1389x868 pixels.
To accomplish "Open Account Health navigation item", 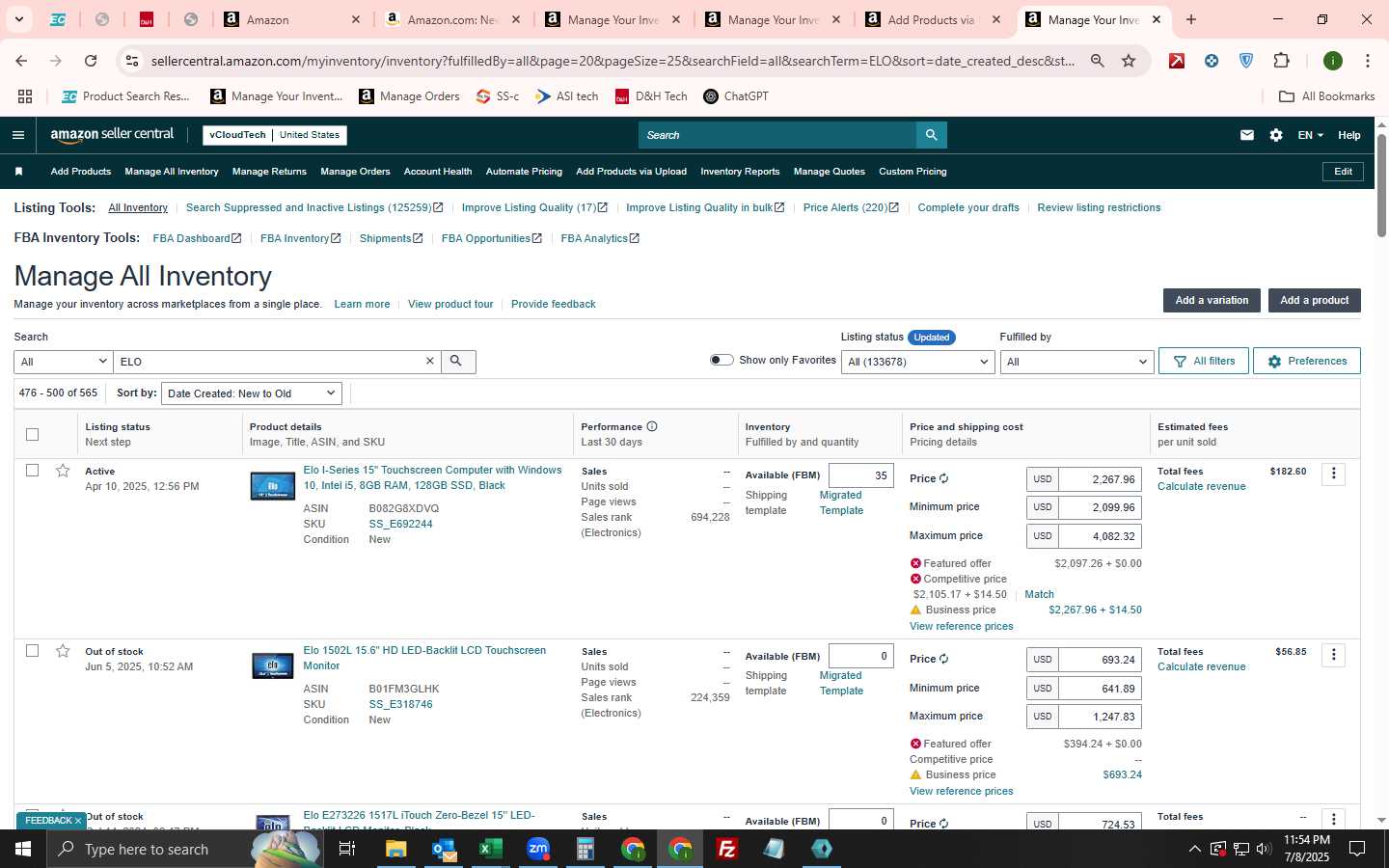I will pos(438,172).
